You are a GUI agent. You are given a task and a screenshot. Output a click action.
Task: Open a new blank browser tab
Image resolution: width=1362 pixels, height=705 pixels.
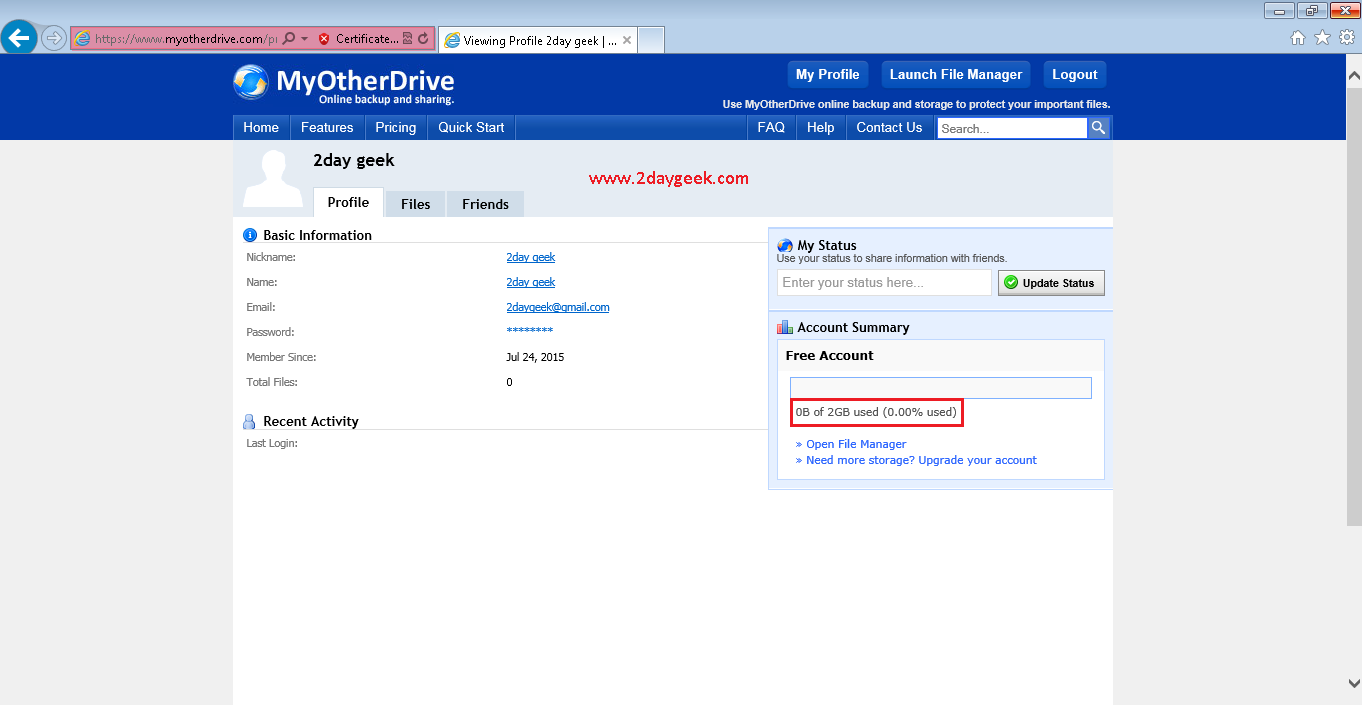pyautogui.click(x=651, y=40)
